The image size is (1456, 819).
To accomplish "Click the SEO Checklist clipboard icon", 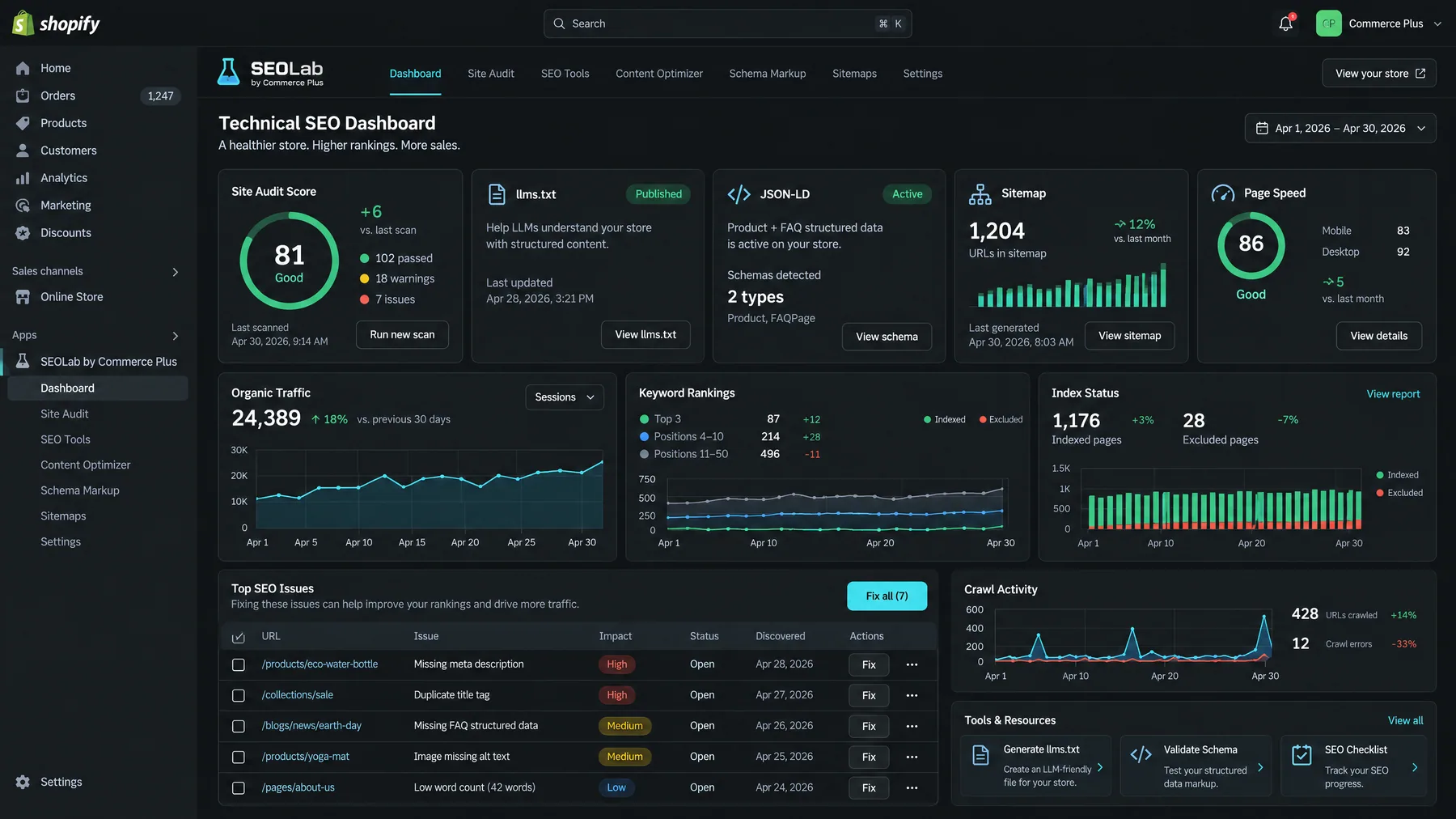I will pos(1302,755).
